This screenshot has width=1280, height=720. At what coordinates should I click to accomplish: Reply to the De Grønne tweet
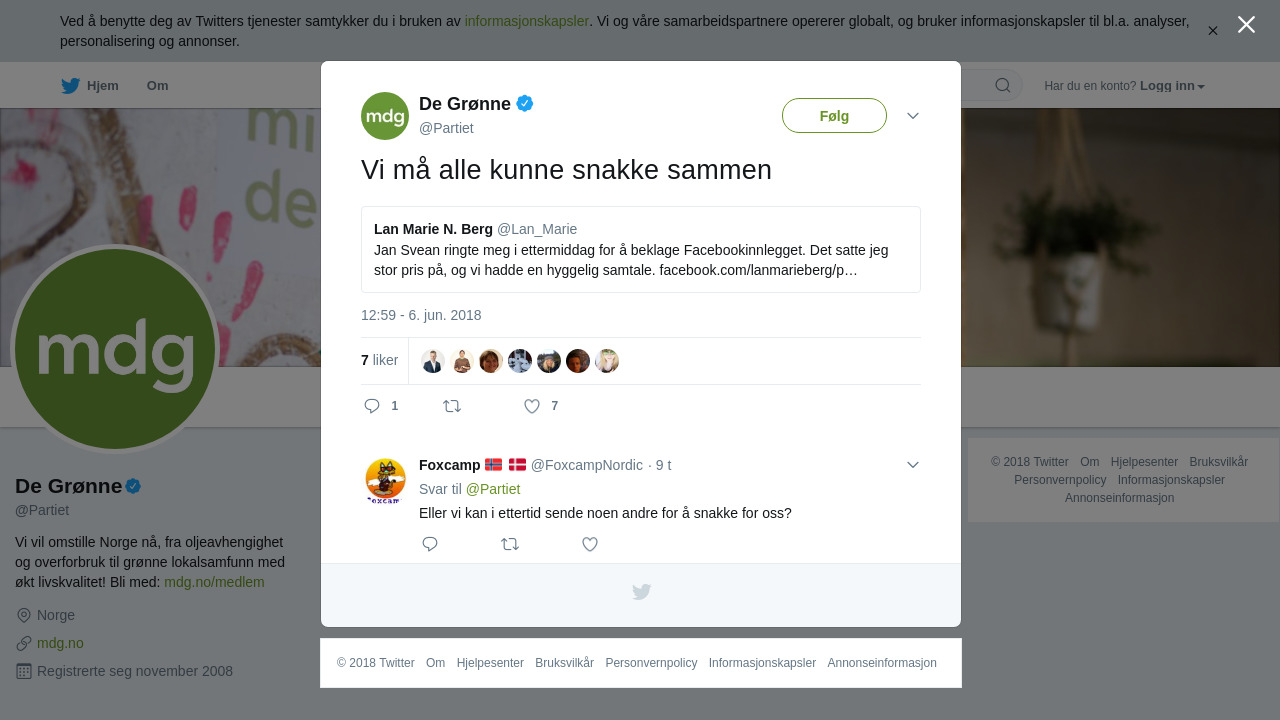pos(372,406)
